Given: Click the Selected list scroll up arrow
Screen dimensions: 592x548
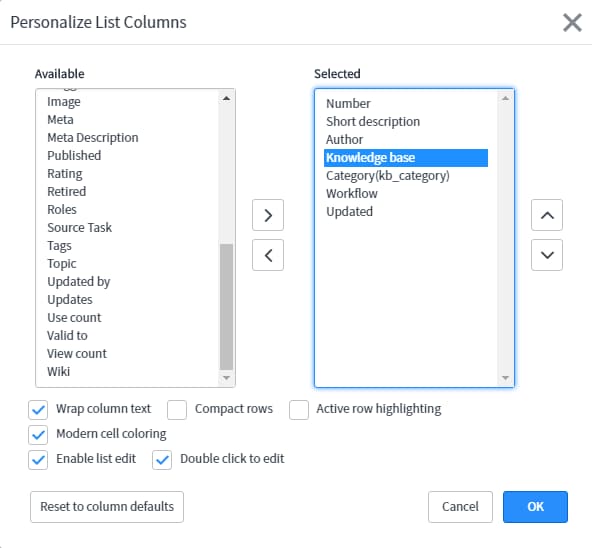Looking at the screenshot, I should (x=506, y=99).
